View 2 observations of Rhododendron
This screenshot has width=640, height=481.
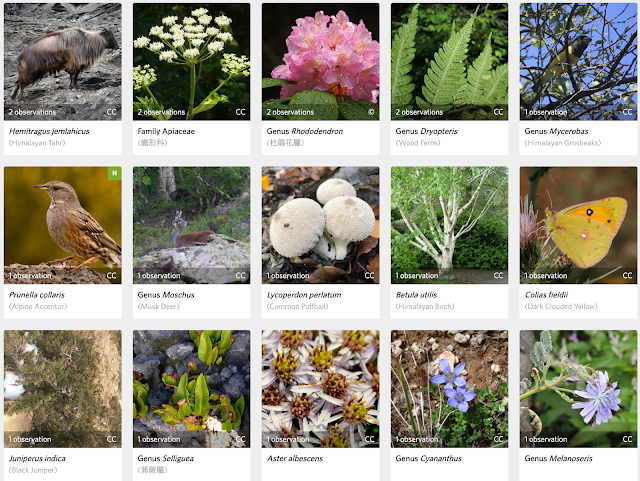[x=290, y=112]
